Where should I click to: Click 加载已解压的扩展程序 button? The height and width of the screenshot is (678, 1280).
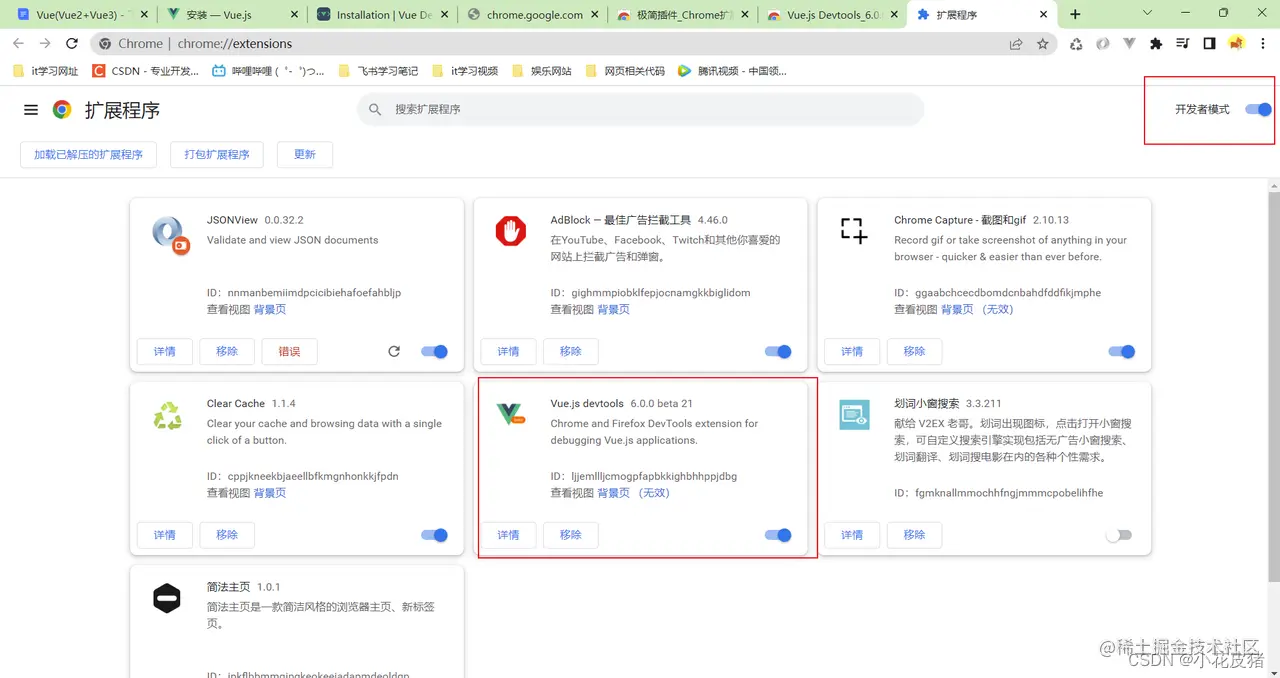88,154
